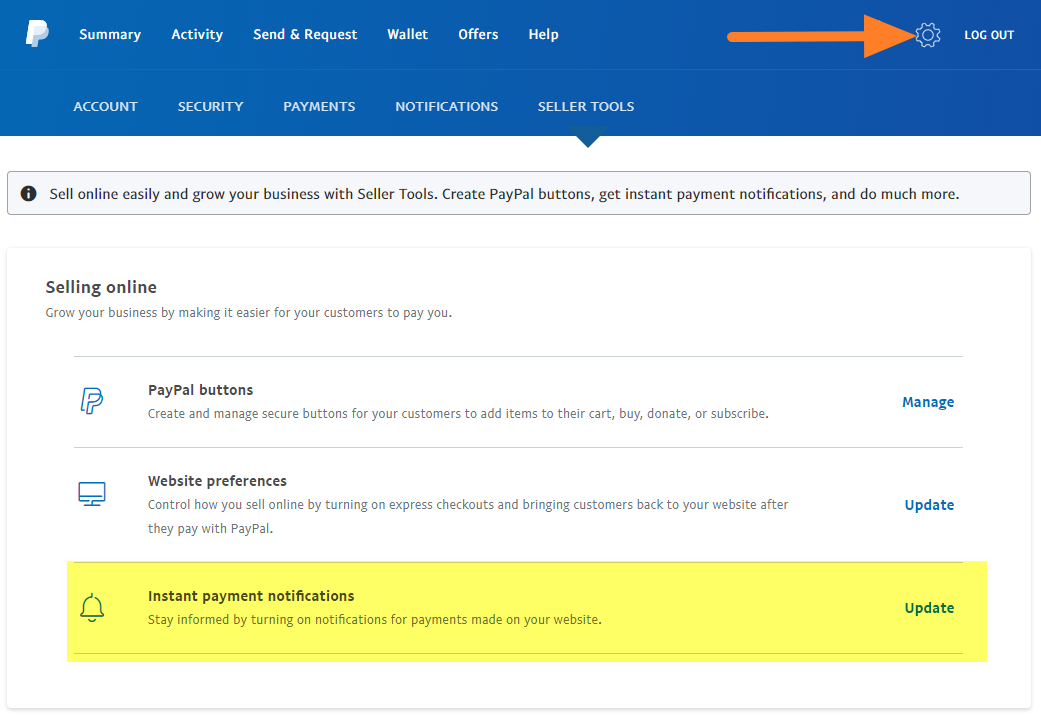Switch to the ACCOUNT tab

tap(105, 106)
